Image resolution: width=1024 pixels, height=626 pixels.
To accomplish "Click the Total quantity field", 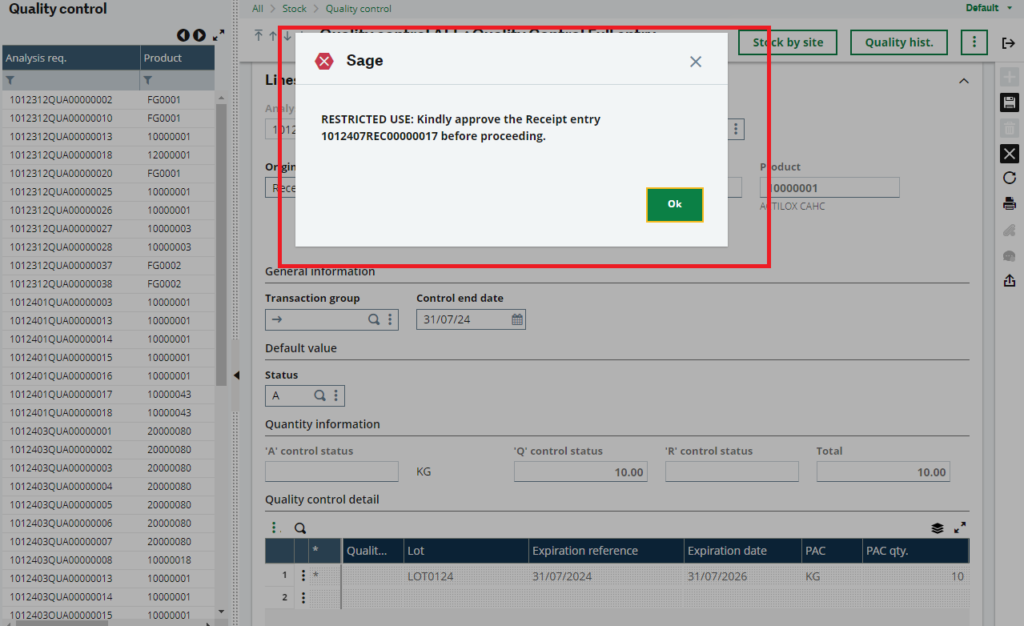I will pyautogui.click(x=883, y=471).
